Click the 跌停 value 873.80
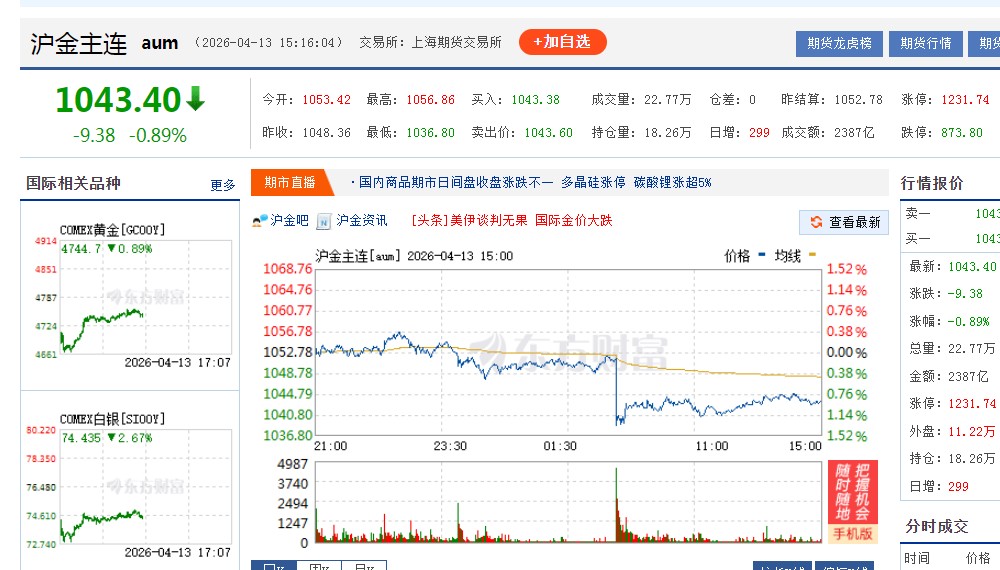Screen dimensions: 1000x570 962,133
